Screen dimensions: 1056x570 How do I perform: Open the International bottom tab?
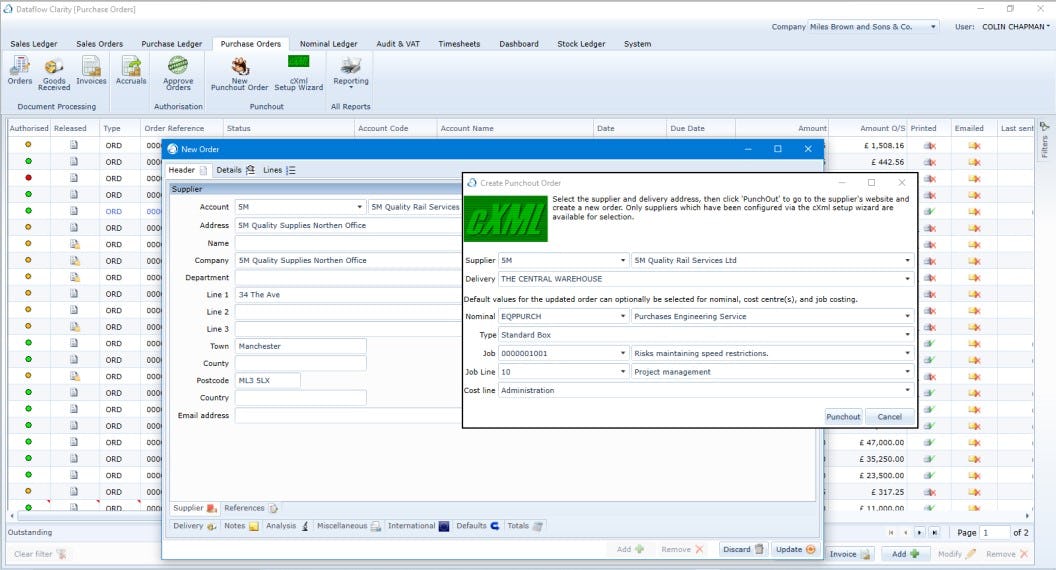(x=418, y=526)
